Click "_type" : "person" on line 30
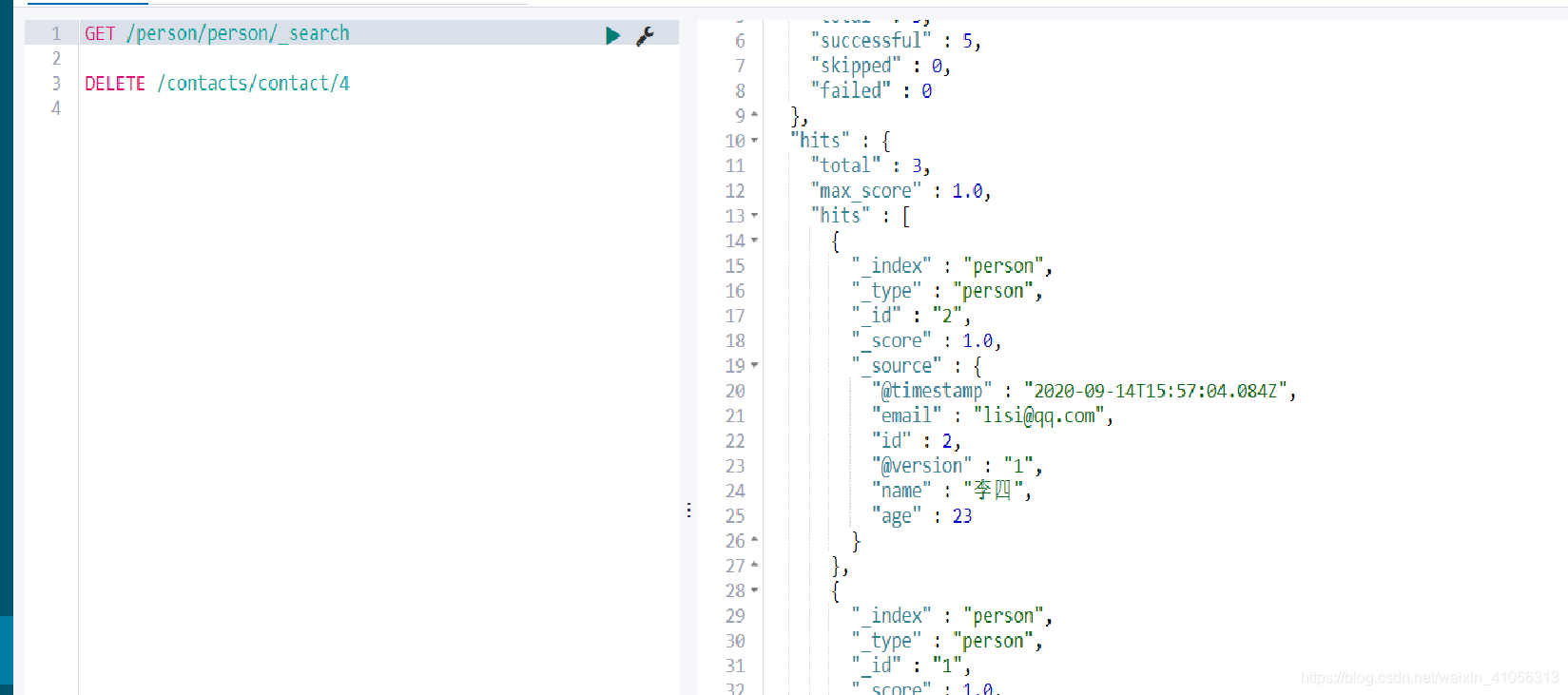This screenshot has width=1568, height=695. coord(947,641)
